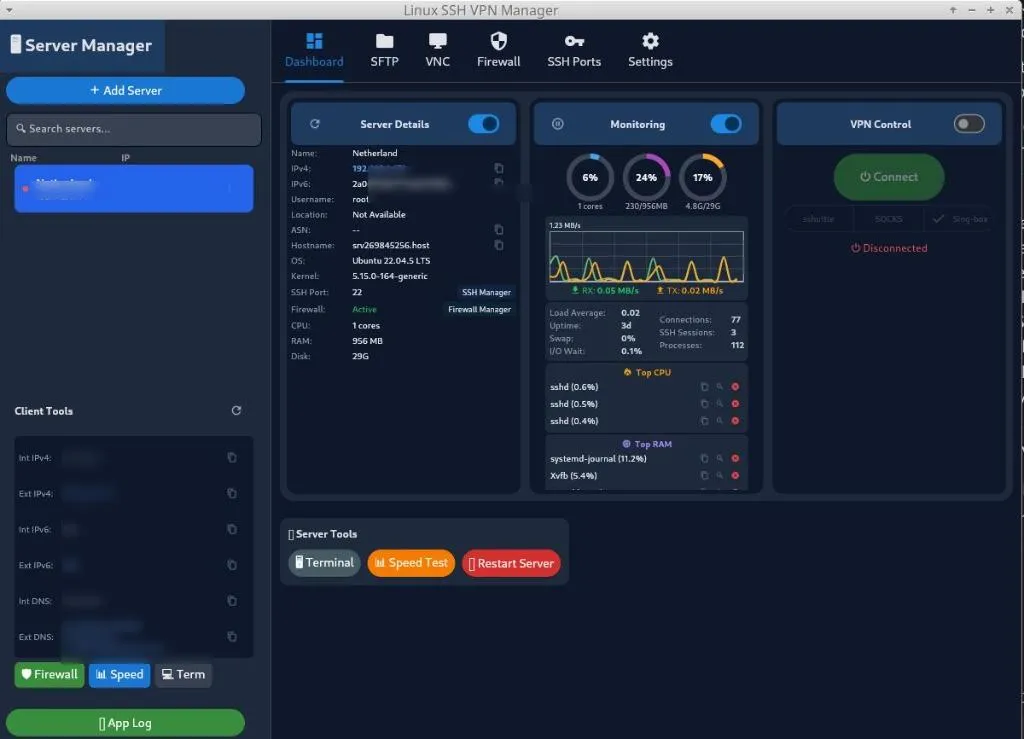Enable the VPN Control switch
Screen dimensions: 1024x739
point(969,124)
